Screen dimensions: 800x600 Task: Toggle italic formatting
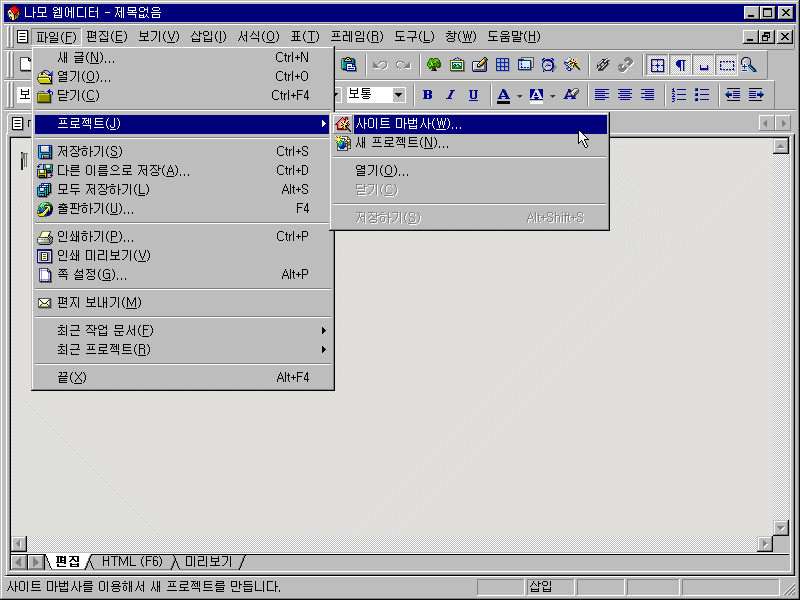coord(451,94)
